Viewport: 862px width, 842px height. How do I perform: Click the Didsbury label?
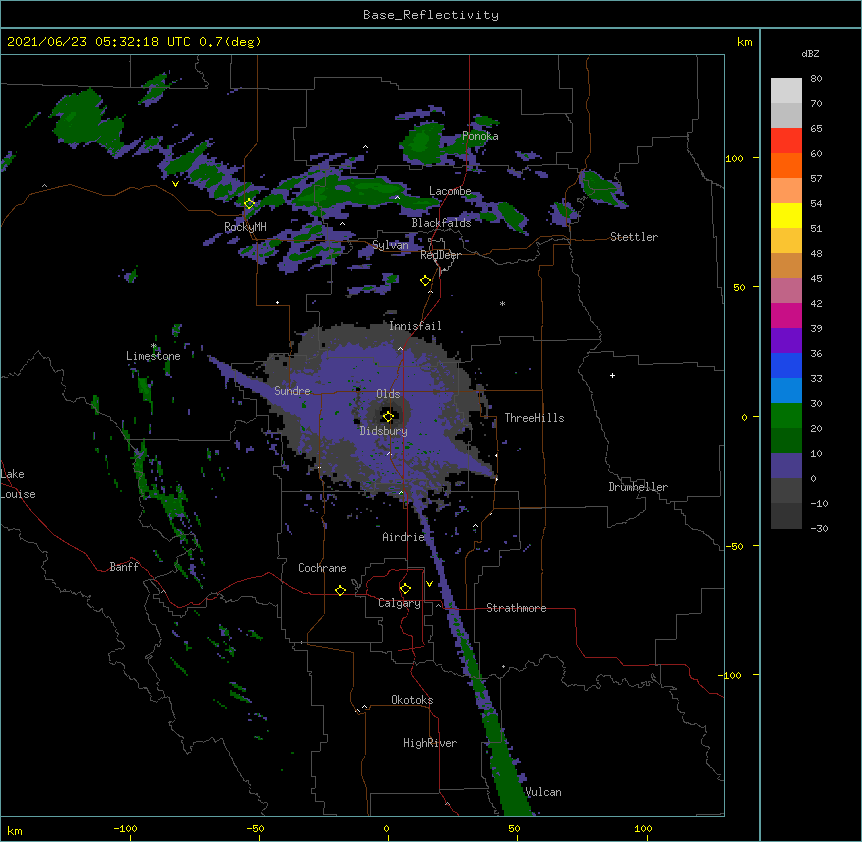coord(384,431)
